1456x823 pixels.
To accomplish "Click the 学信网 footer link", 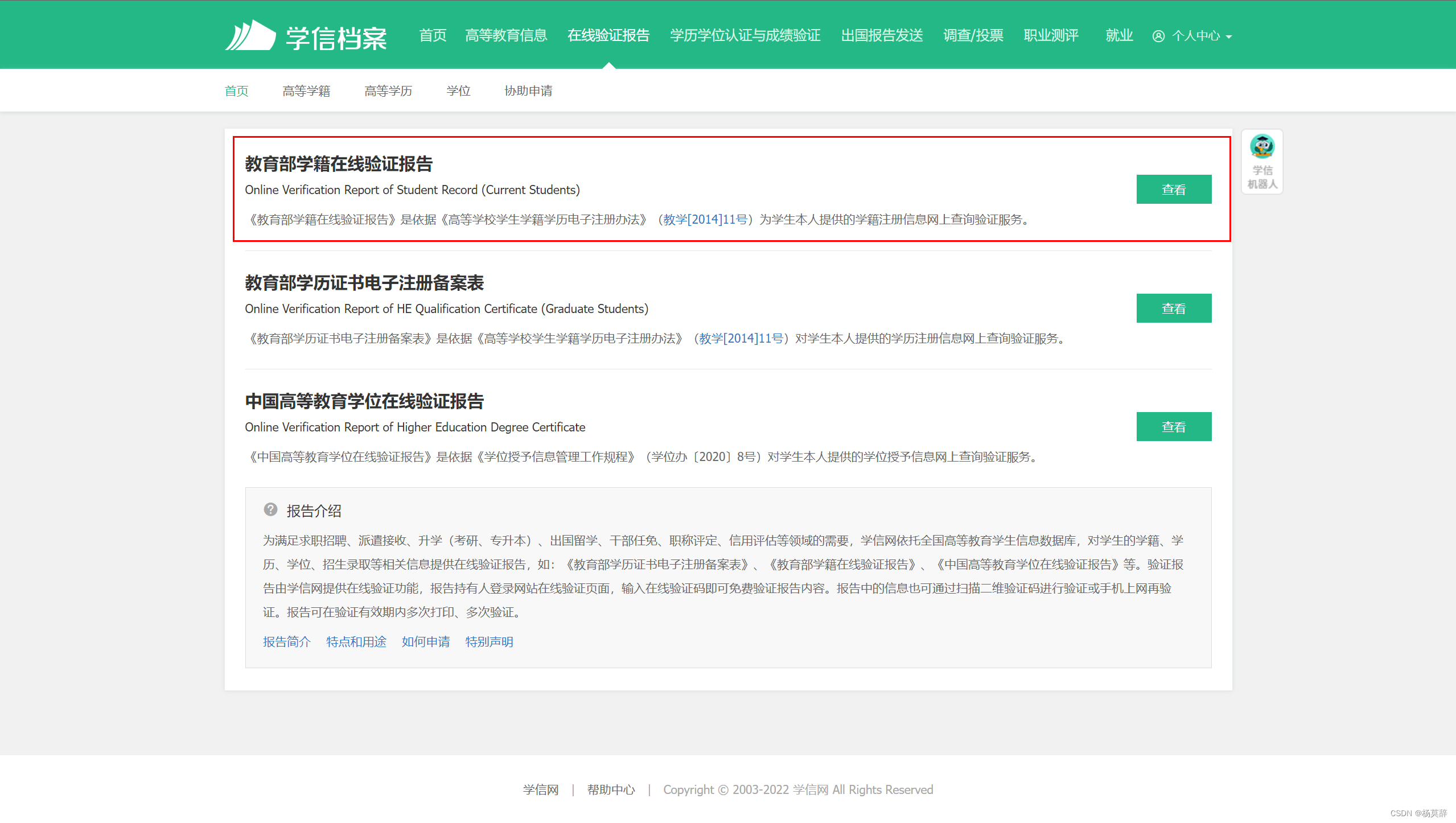I will (x=541, y=790).
